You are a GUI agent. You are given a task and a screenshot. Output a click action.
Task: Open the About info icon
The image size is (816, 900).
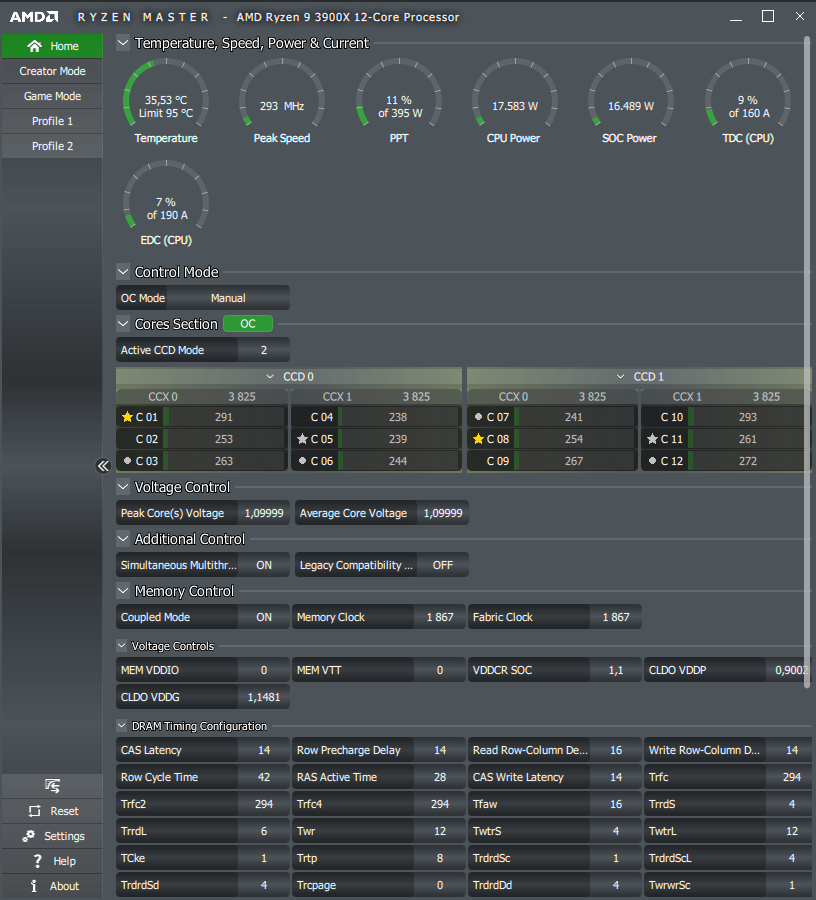tap(34, 886)
